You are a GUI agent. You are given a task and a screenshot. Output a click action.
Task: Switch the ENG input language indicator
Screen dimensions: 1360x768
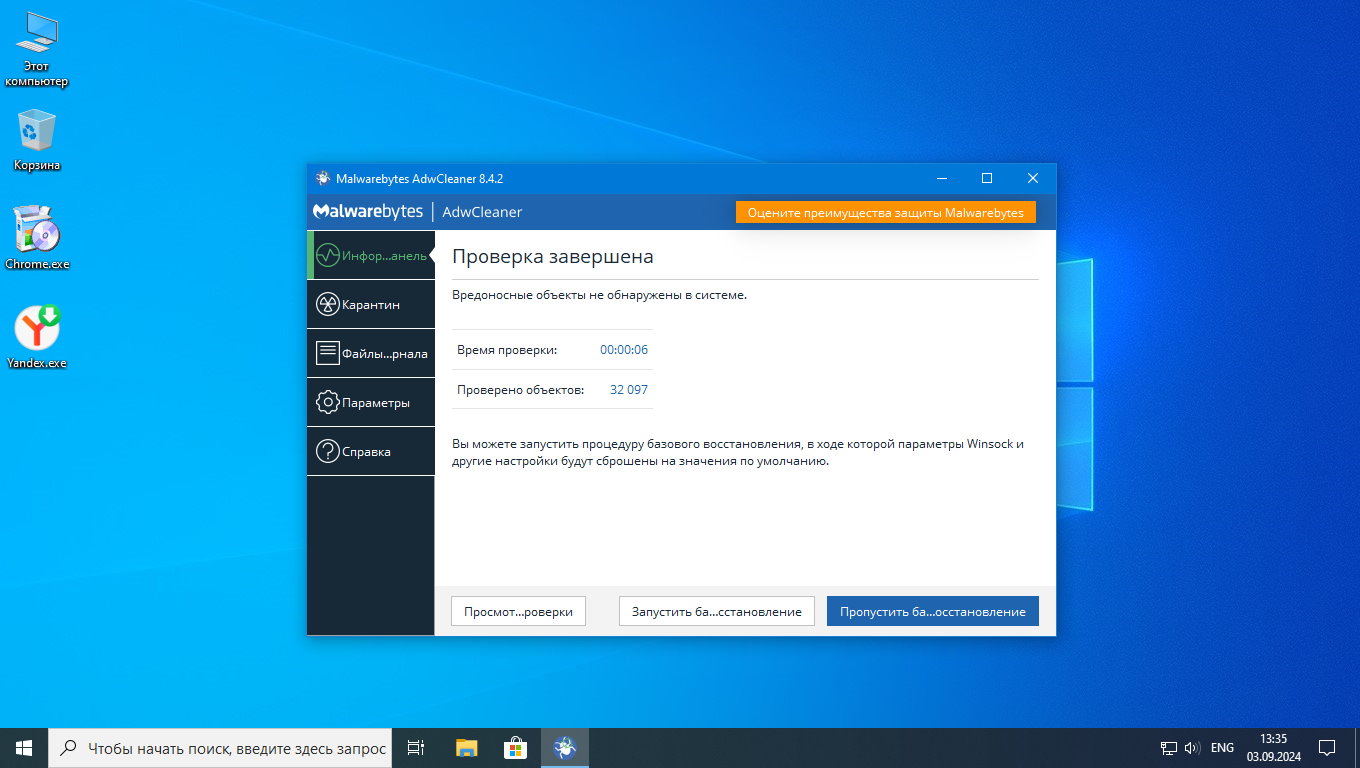1222,748
